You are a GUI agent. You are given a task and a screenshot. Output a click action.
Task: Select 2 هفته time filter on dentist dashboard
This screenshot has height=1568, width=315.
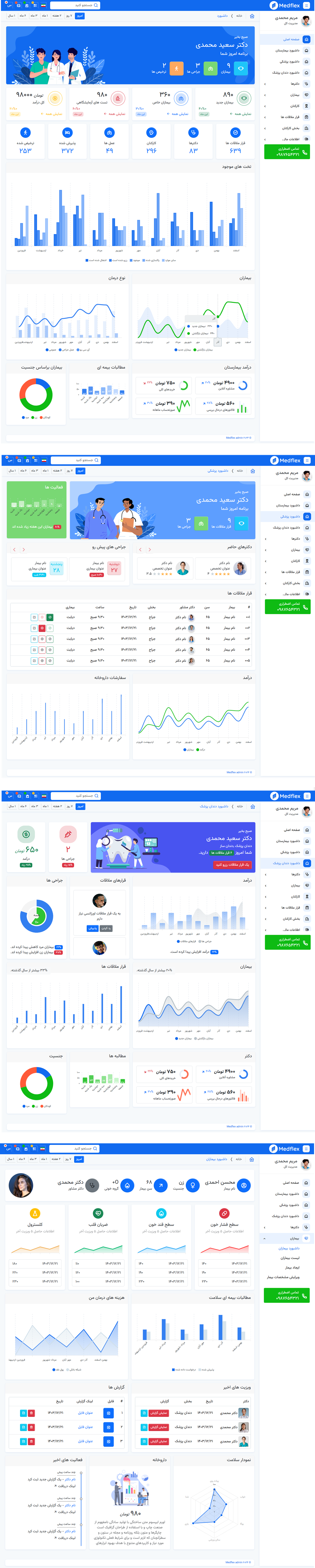(x=57, y=806)
